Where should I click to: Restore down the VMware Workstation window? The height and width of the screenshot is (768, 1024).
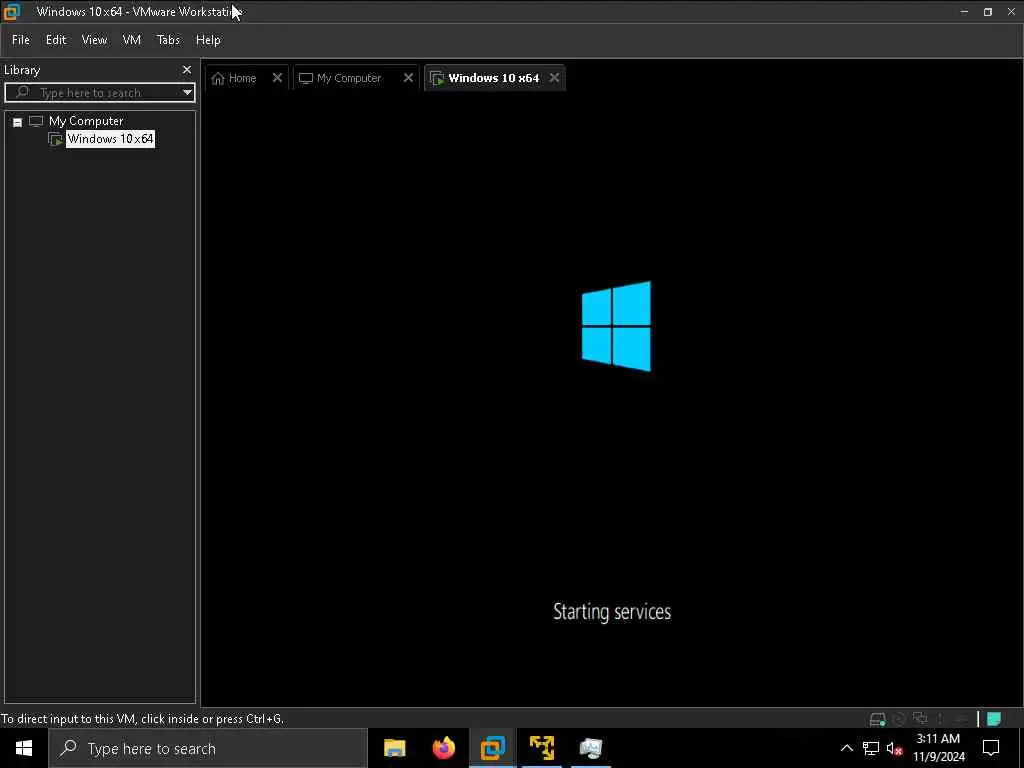coord(987,12)
